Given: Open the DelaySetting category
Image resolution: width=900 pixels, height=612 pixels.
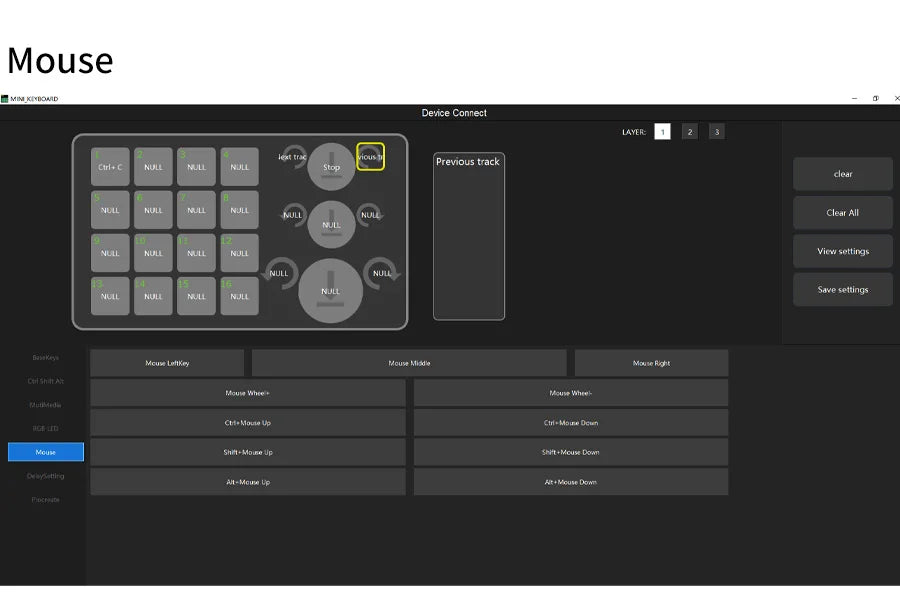Looking at the screenshot, I should (x=45, y=476).
